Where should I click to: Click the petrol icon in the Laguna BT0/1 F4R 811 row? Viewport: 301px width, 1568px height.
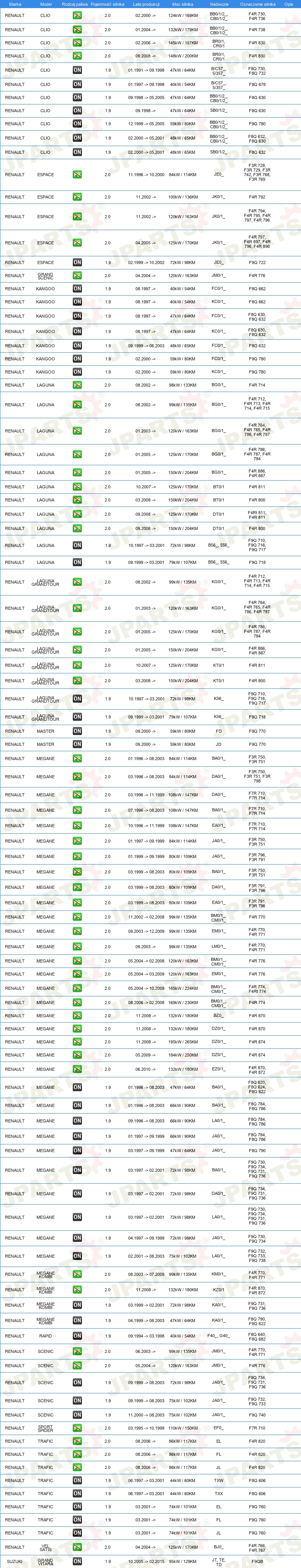tap(77, 486)
